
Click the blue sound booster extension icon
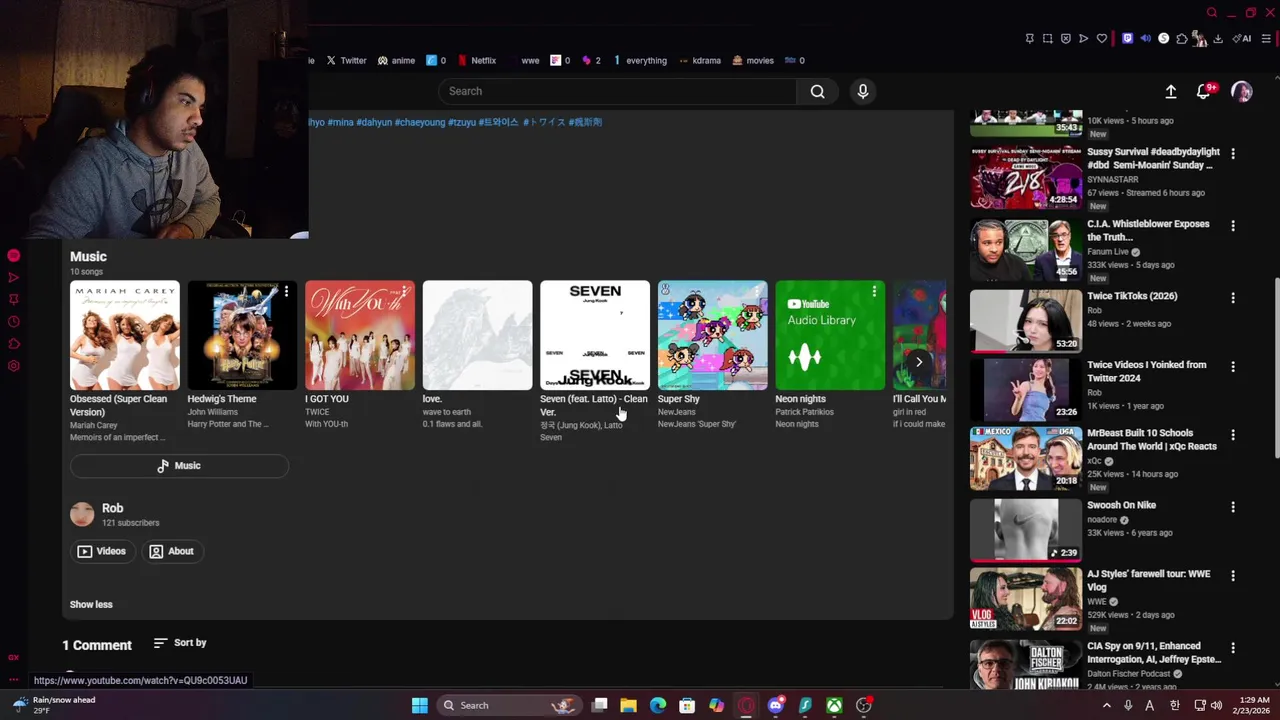(1145, 39)
